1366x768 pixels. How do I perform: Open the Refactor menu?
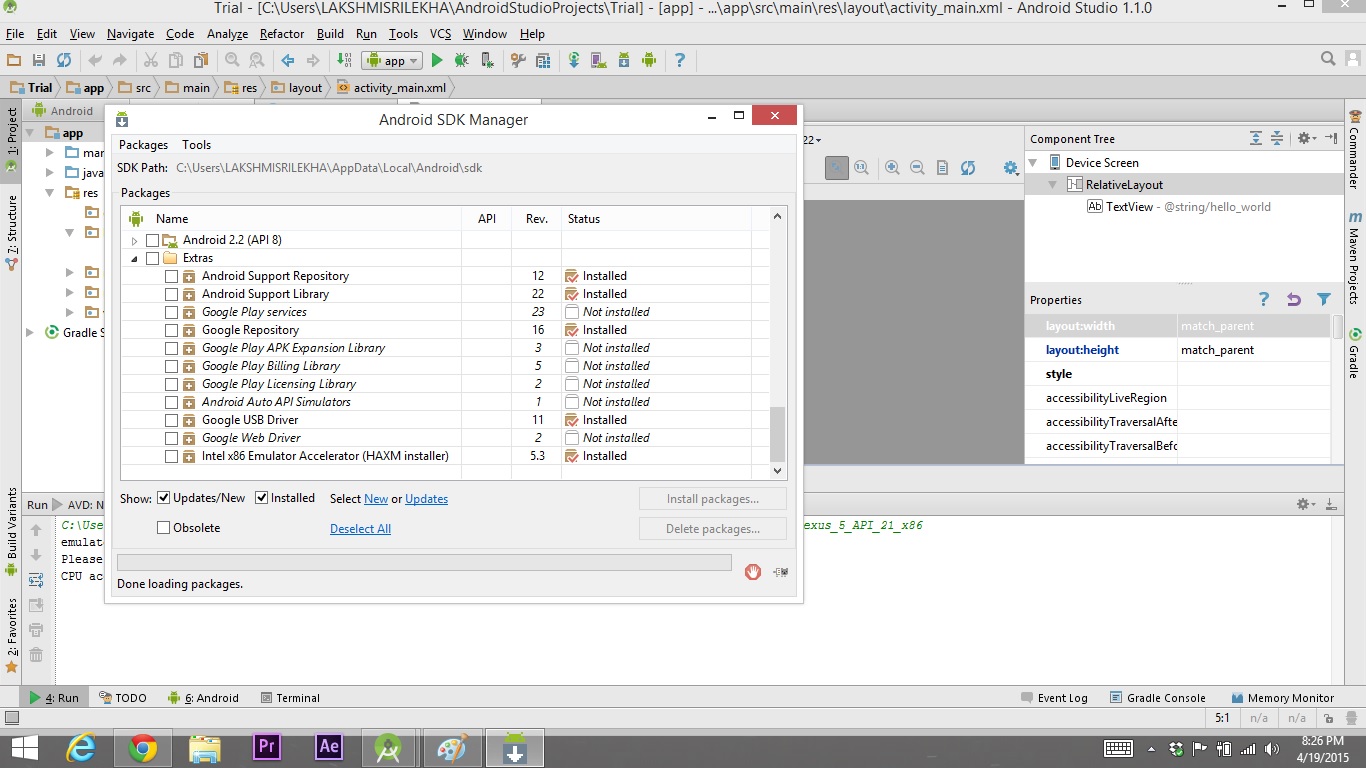[282, 34]
